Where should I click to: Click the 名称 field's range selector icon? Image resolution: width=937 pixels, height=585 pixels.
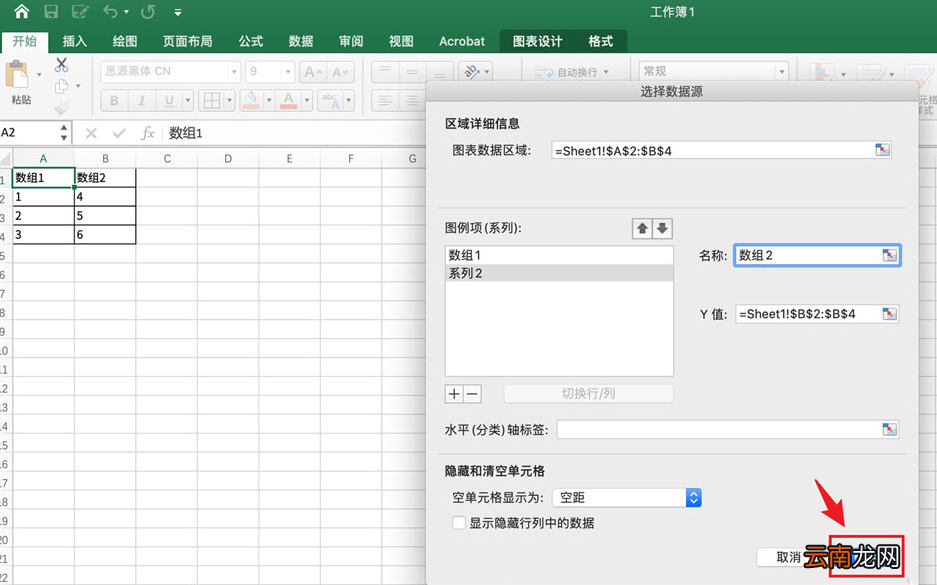click(890, 255)
